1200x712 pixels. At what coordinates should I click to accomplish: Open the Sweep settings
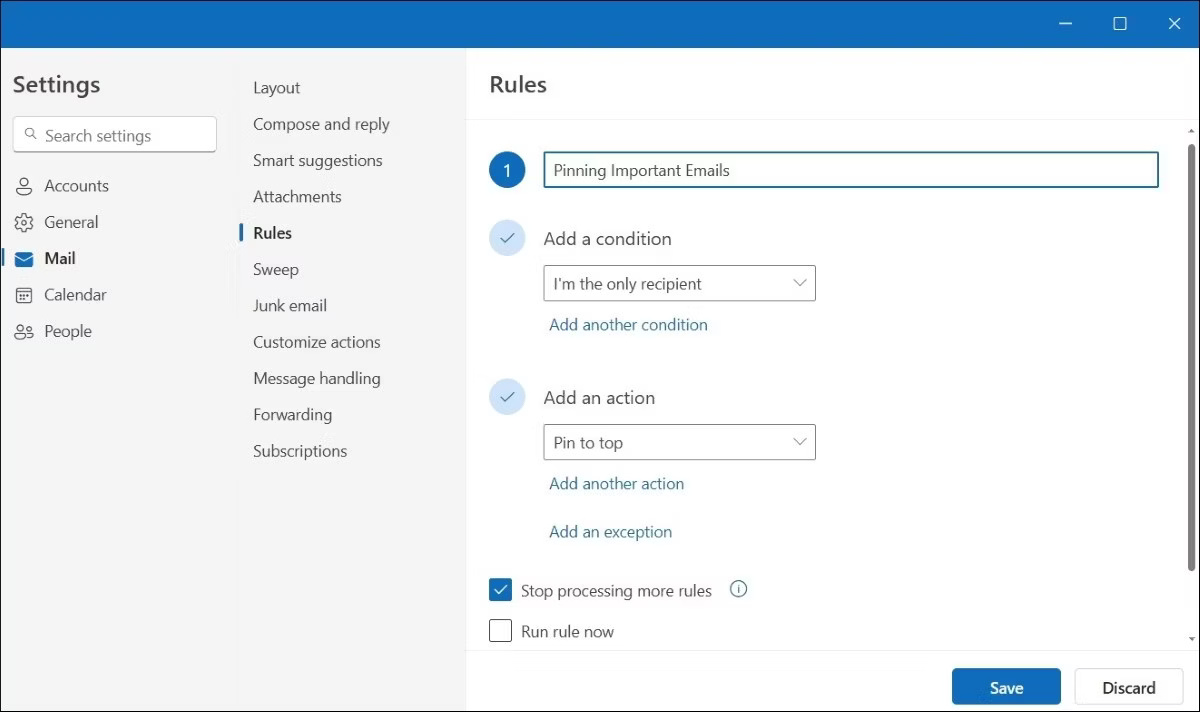[275, 269]
